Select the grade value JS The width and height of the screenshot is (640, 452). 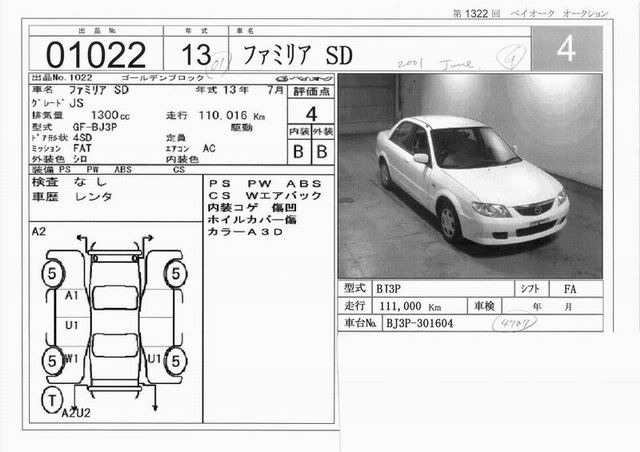point(76,103)
